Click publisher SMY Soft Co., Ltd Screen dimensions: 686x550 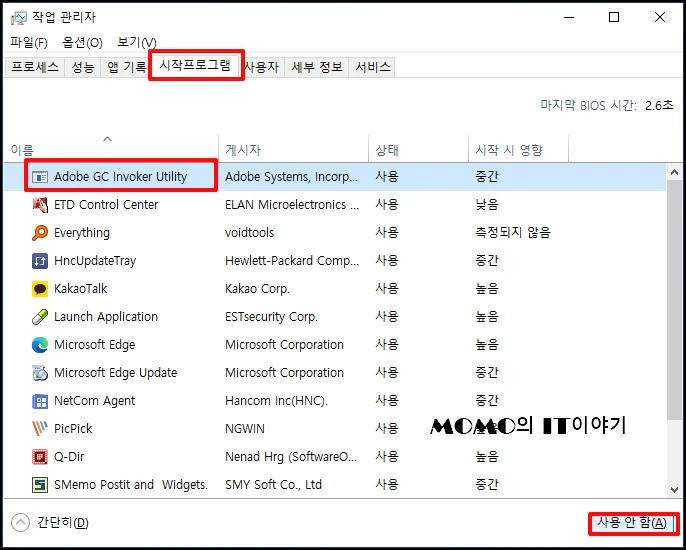(x=273, y=485)
